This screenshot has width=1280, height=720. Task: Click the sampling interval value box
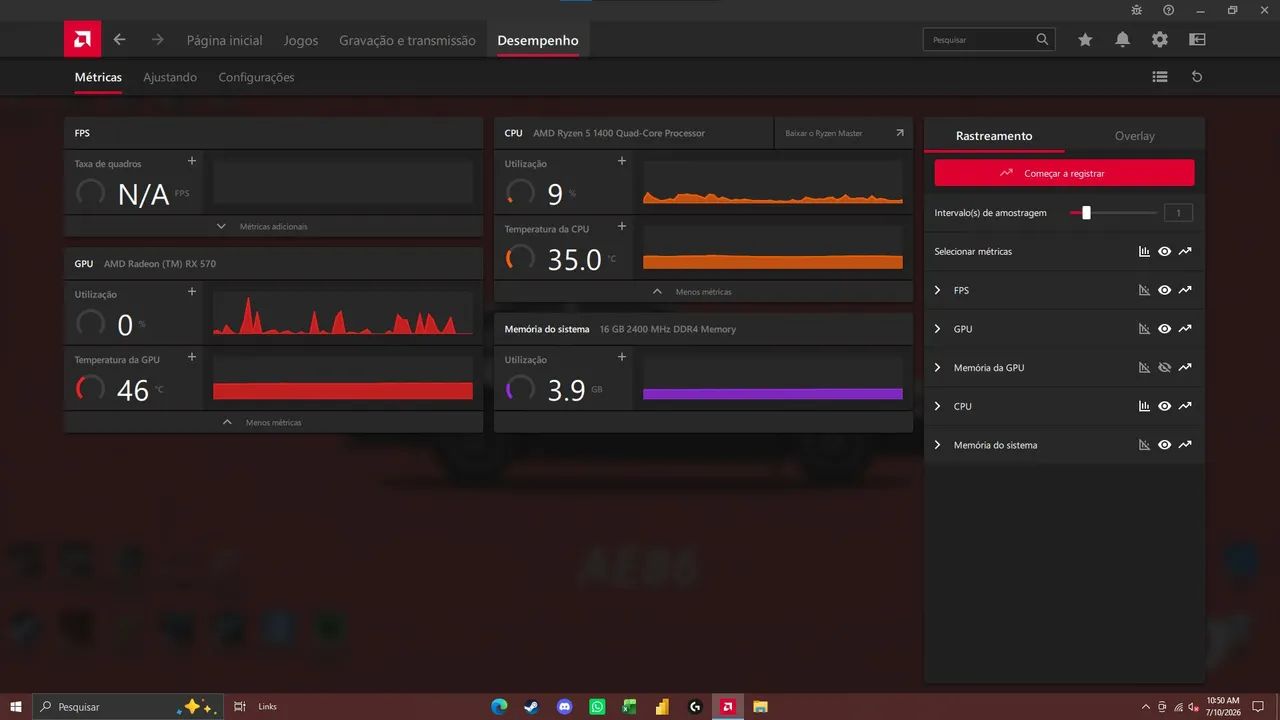[x=1178, y=213]
